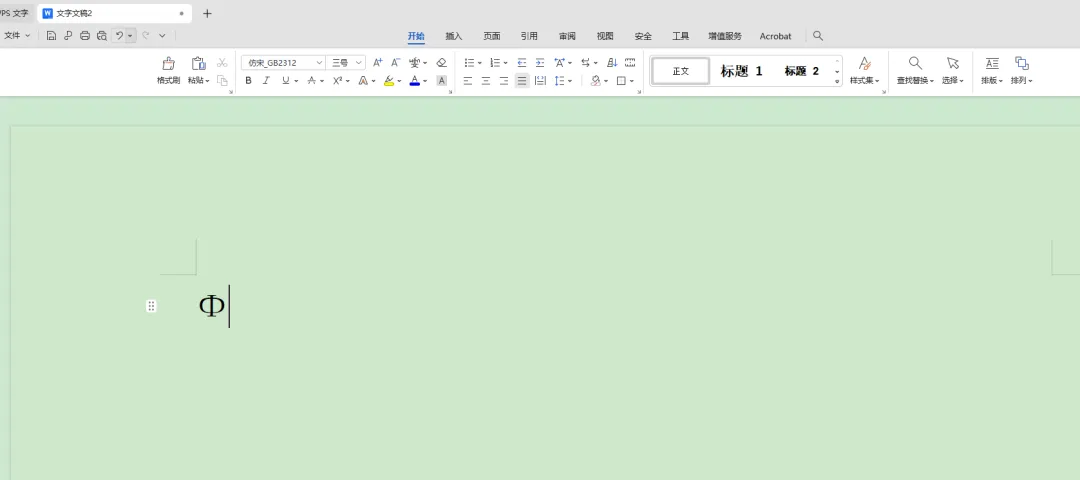
Task: Justify the paragraph alignment
Action: [522, 81]
